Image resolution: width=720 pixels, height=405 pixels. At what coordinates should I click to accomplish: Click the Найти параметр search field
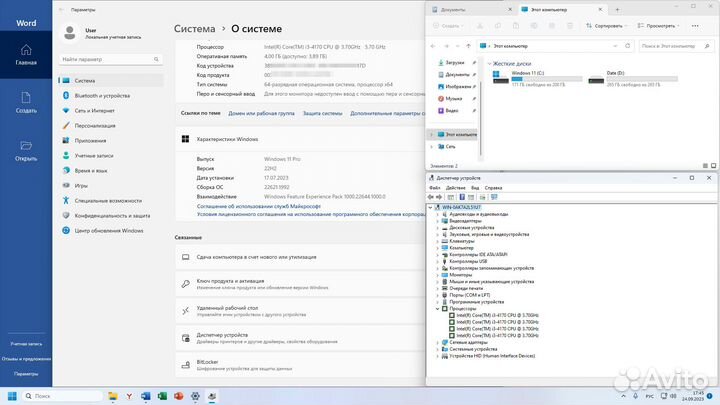point(110,59)
